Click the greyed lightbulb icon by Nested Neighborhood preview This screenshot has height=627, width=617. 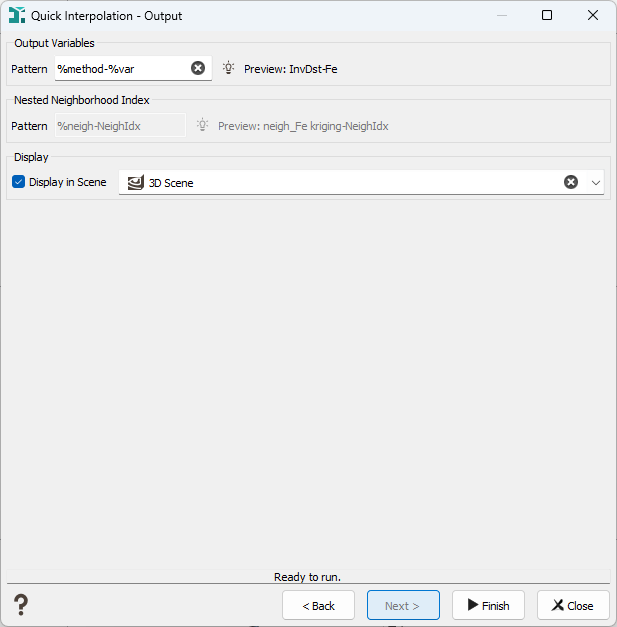(x=203, y=125)
